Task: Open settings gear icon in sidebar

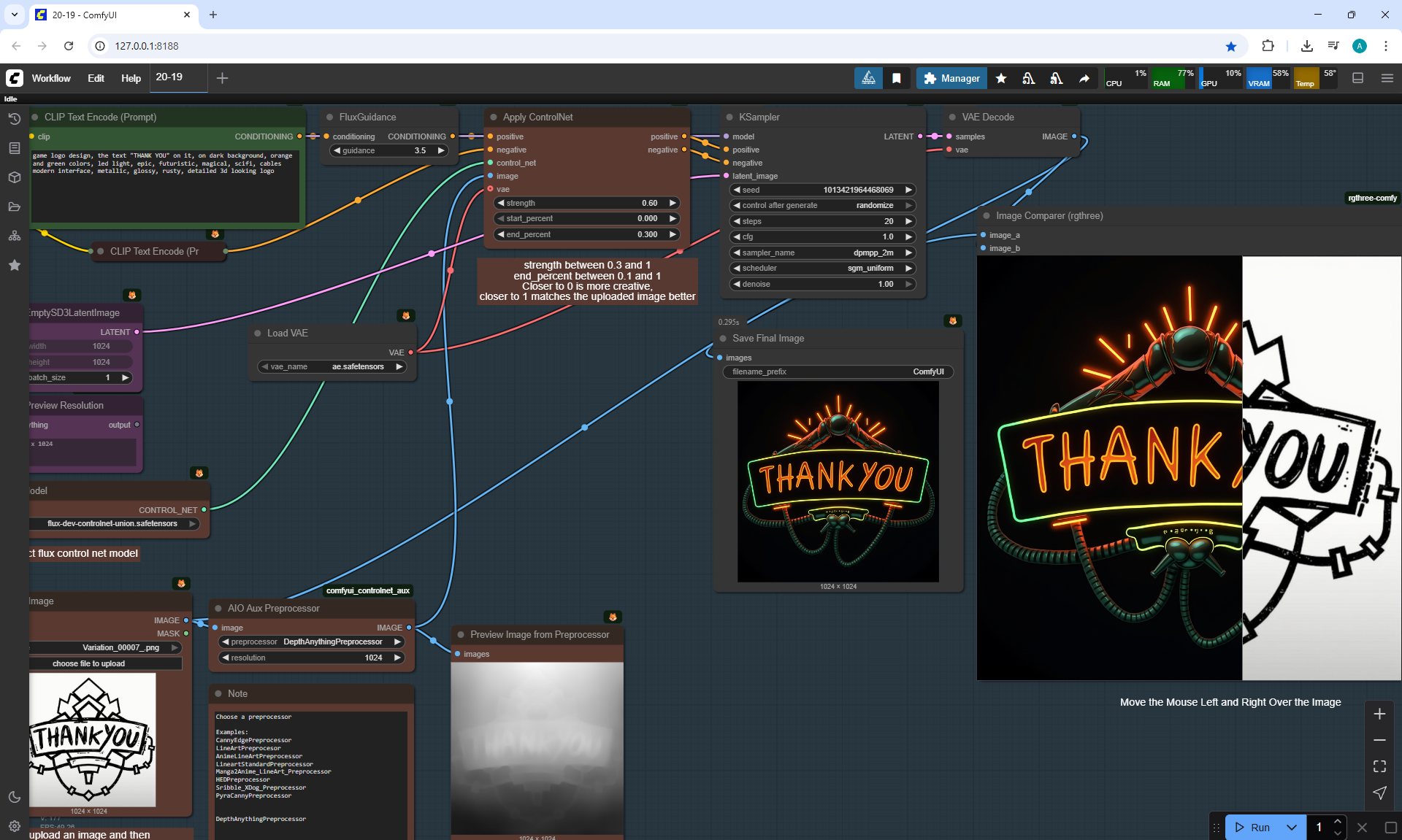Action: tap(14, 826)
